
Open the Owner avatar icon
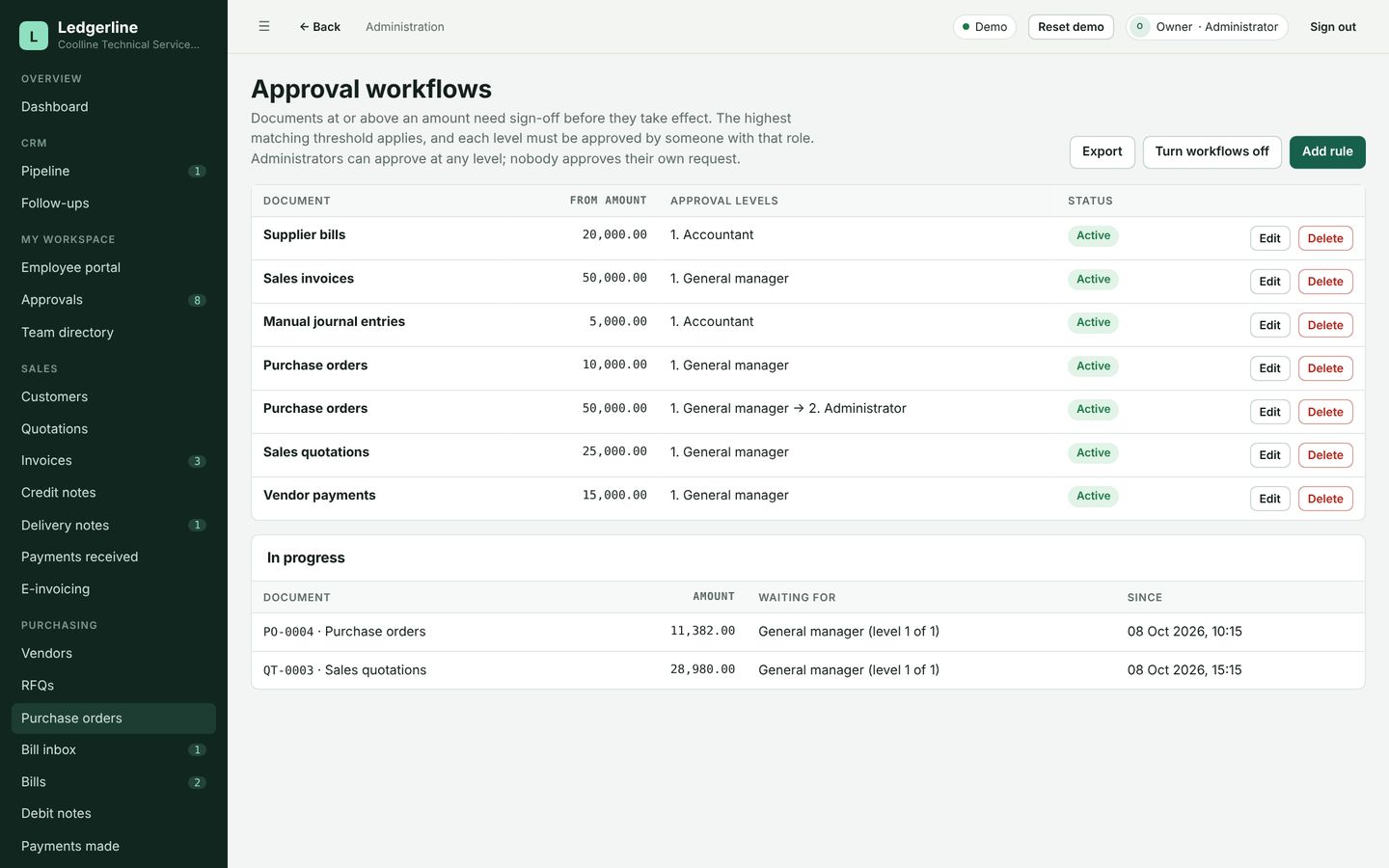[x=1140, y=27]
